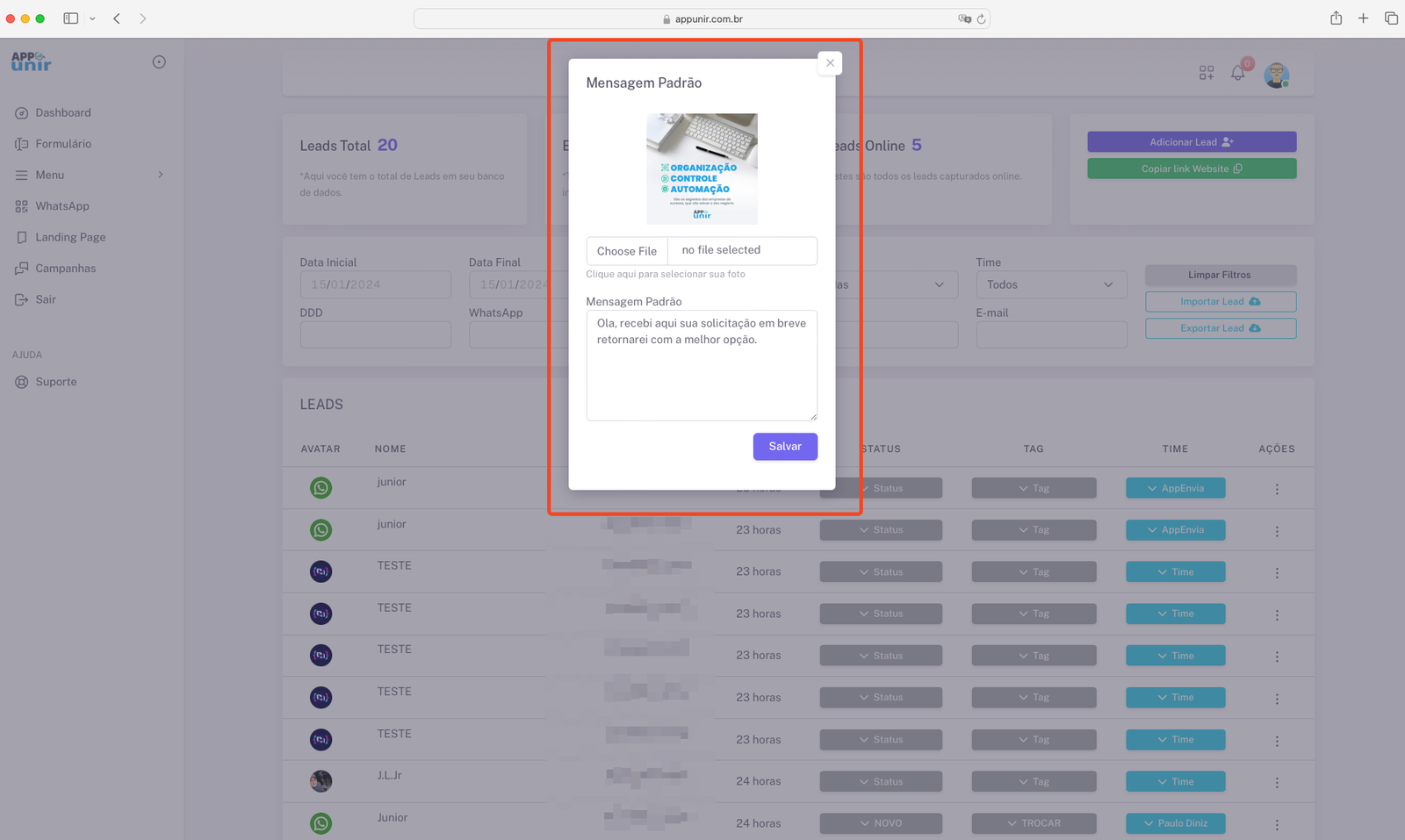Image resolution: width=1405 pixels, height=840 pixels.
Task: Click the Choose File button
Action: 627,251
